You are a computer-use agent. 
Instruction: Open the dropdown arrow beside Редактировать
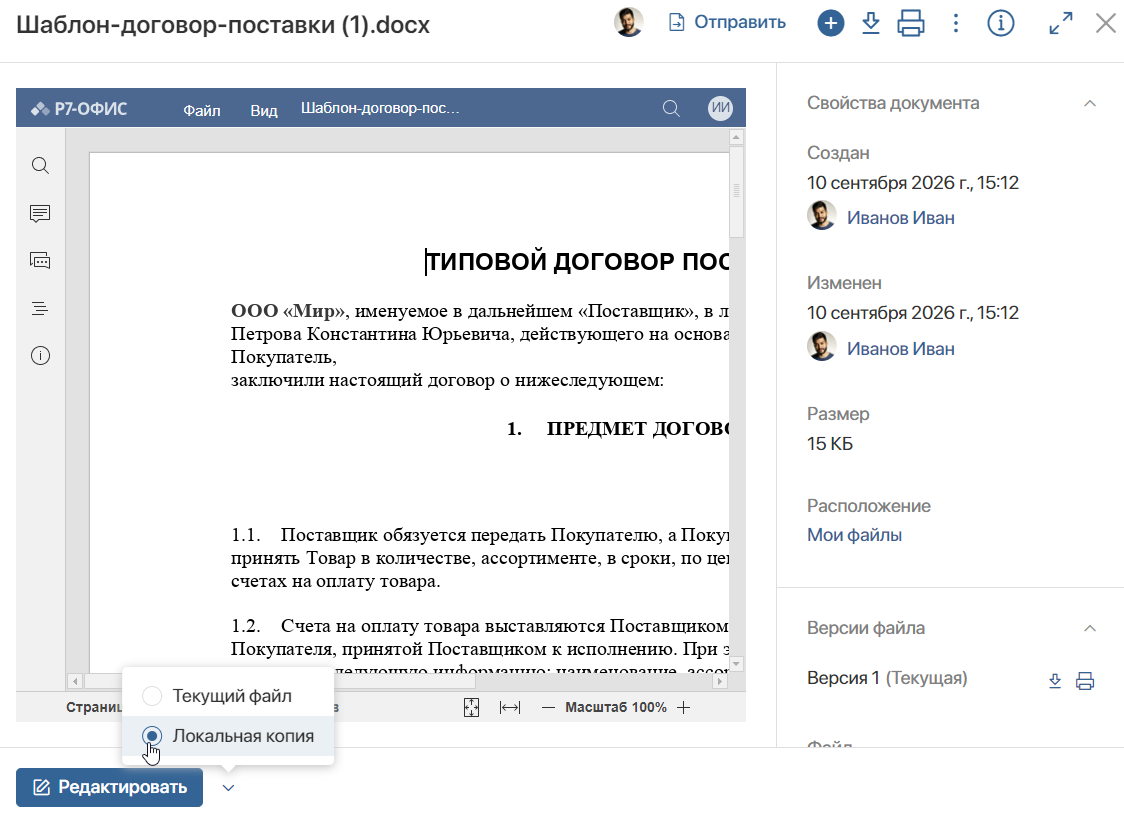(x=228, y=788)
